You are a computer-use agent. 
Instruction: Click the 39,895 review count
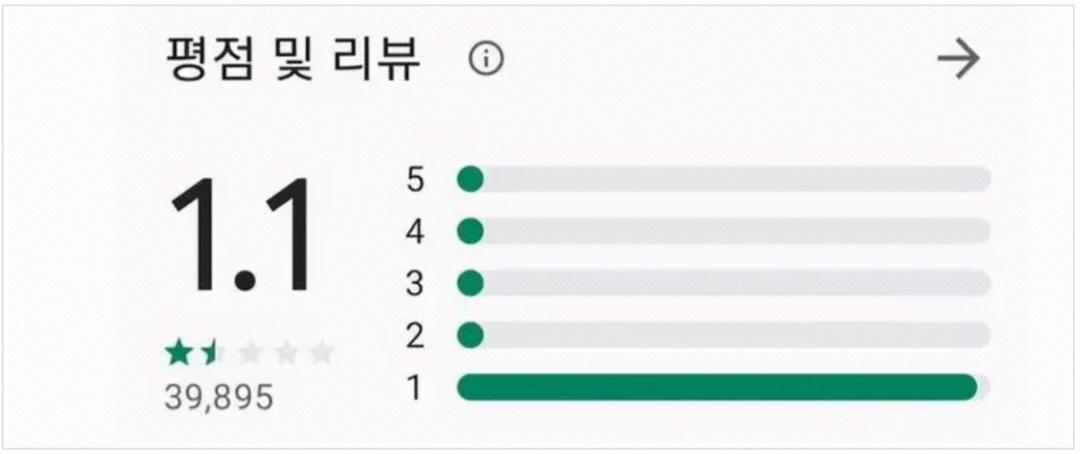219,397
